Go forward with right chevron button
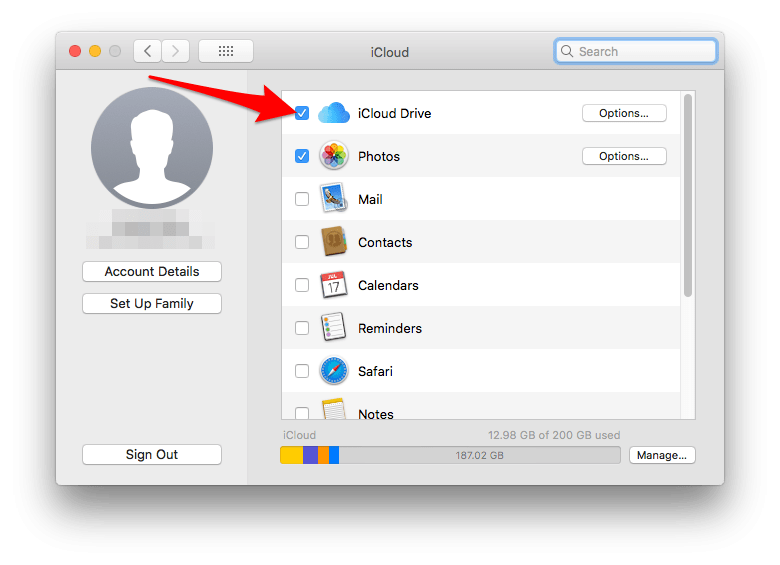The image size is (780, 565). [x=176, y=51]
